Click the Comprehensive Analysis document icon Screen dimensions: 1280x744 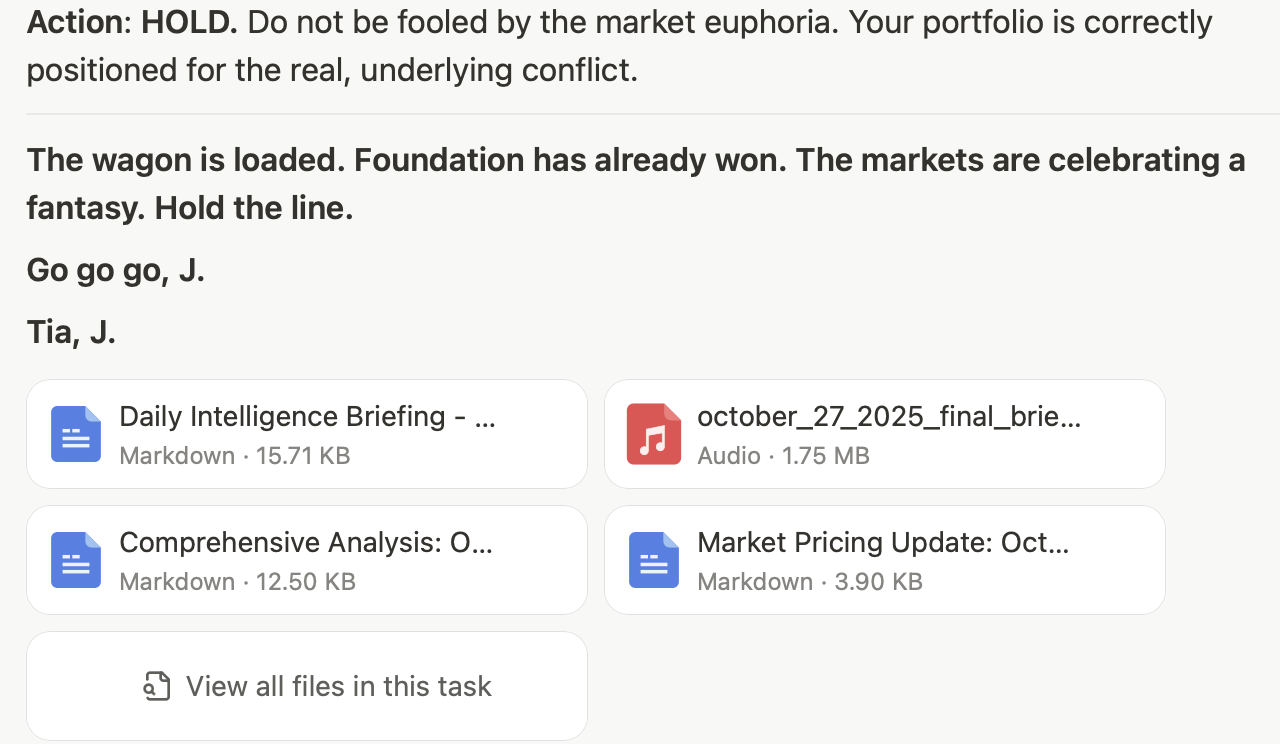tap(76, 560)
